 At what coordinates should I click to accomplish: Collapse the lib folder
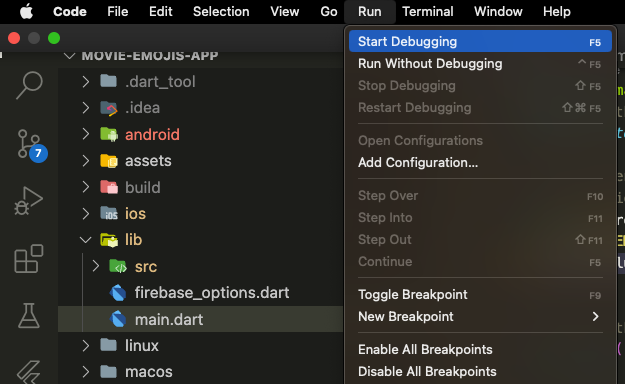(x=85, y=240)
